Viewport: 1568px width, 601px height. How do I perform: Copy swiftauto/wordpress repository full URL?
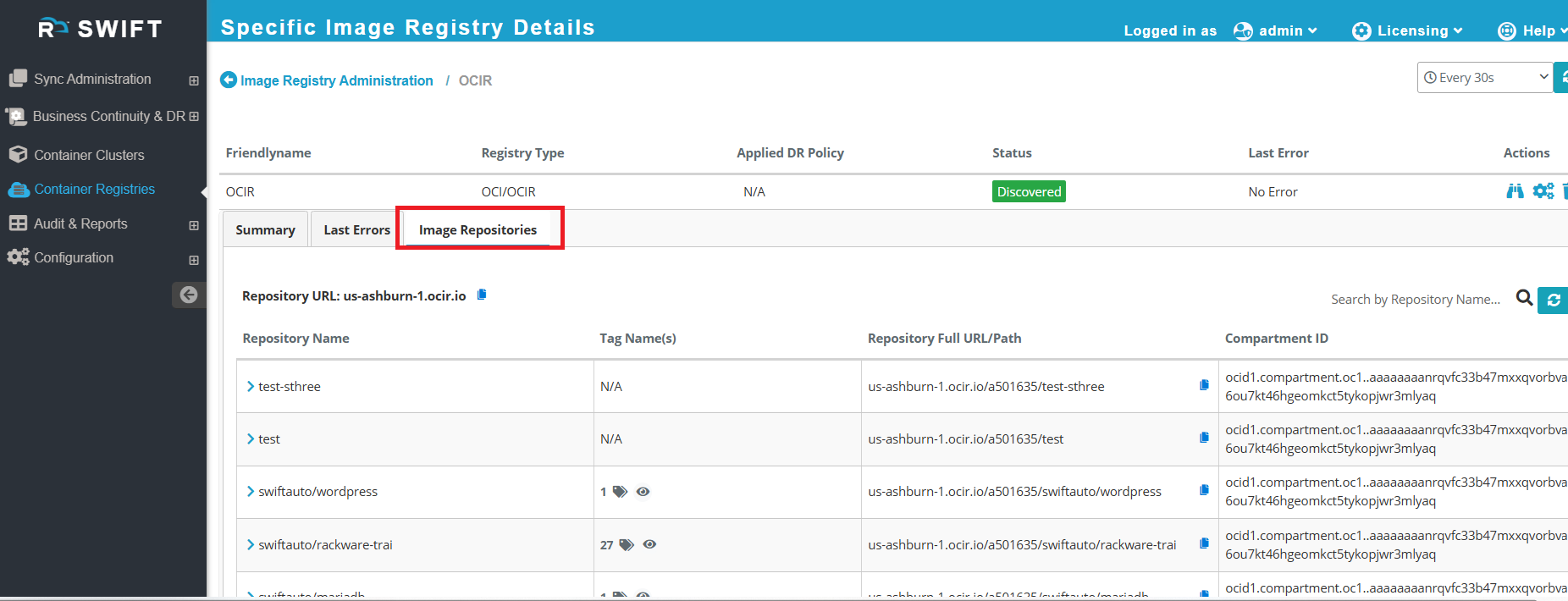(1204, 490)
